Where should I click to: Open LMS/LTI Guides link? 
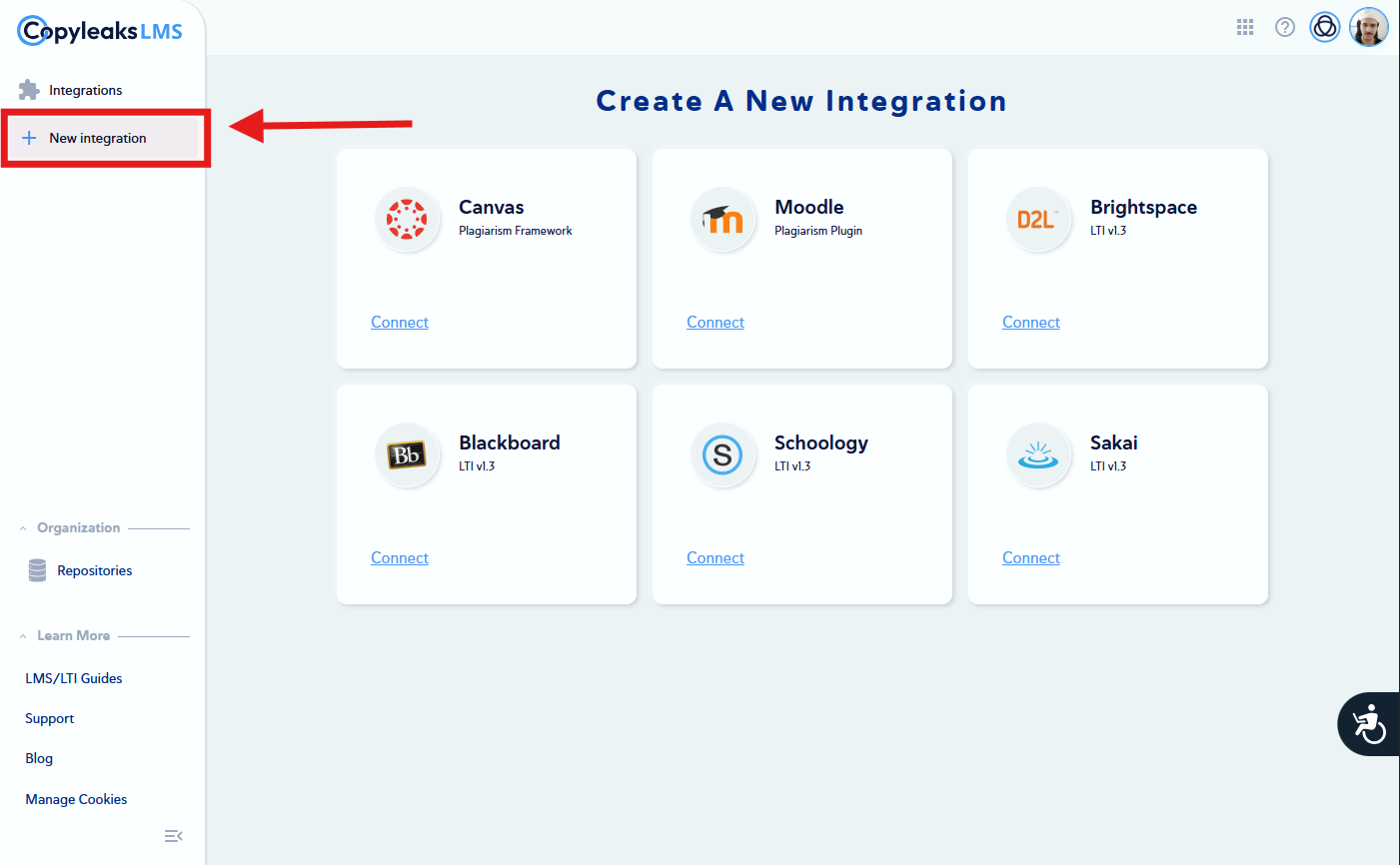(74, 678)
